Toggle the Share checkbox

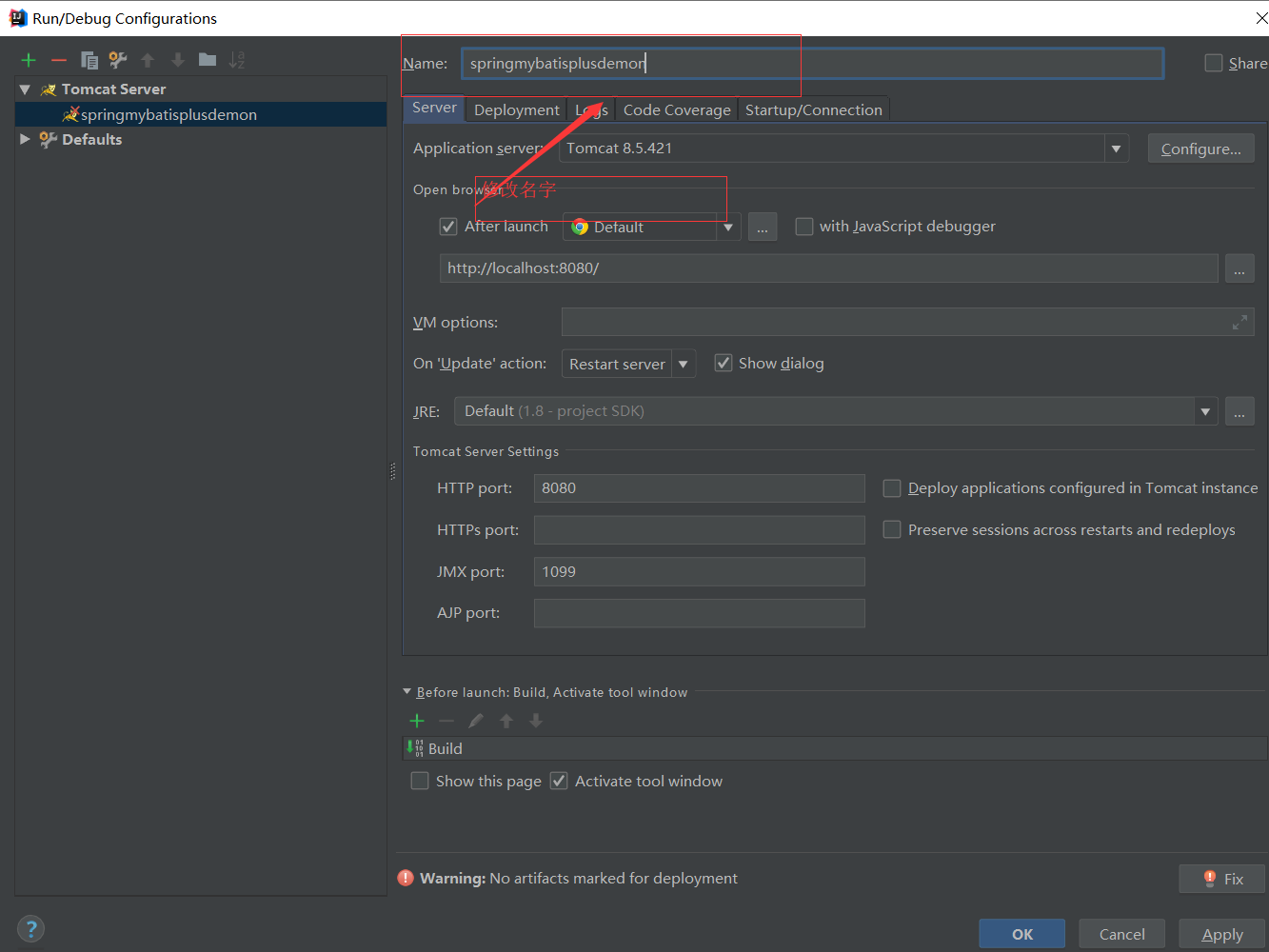click(x=1214, y=63)
